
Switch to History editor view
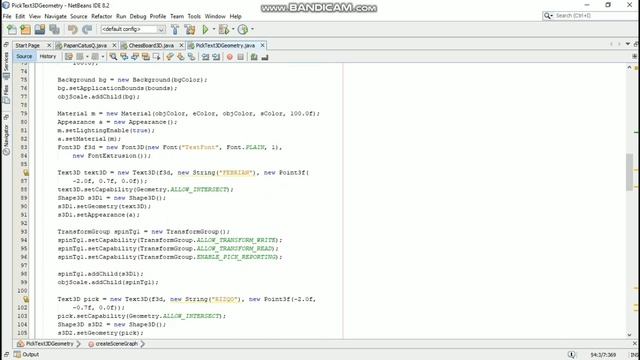tap(48, 57)
